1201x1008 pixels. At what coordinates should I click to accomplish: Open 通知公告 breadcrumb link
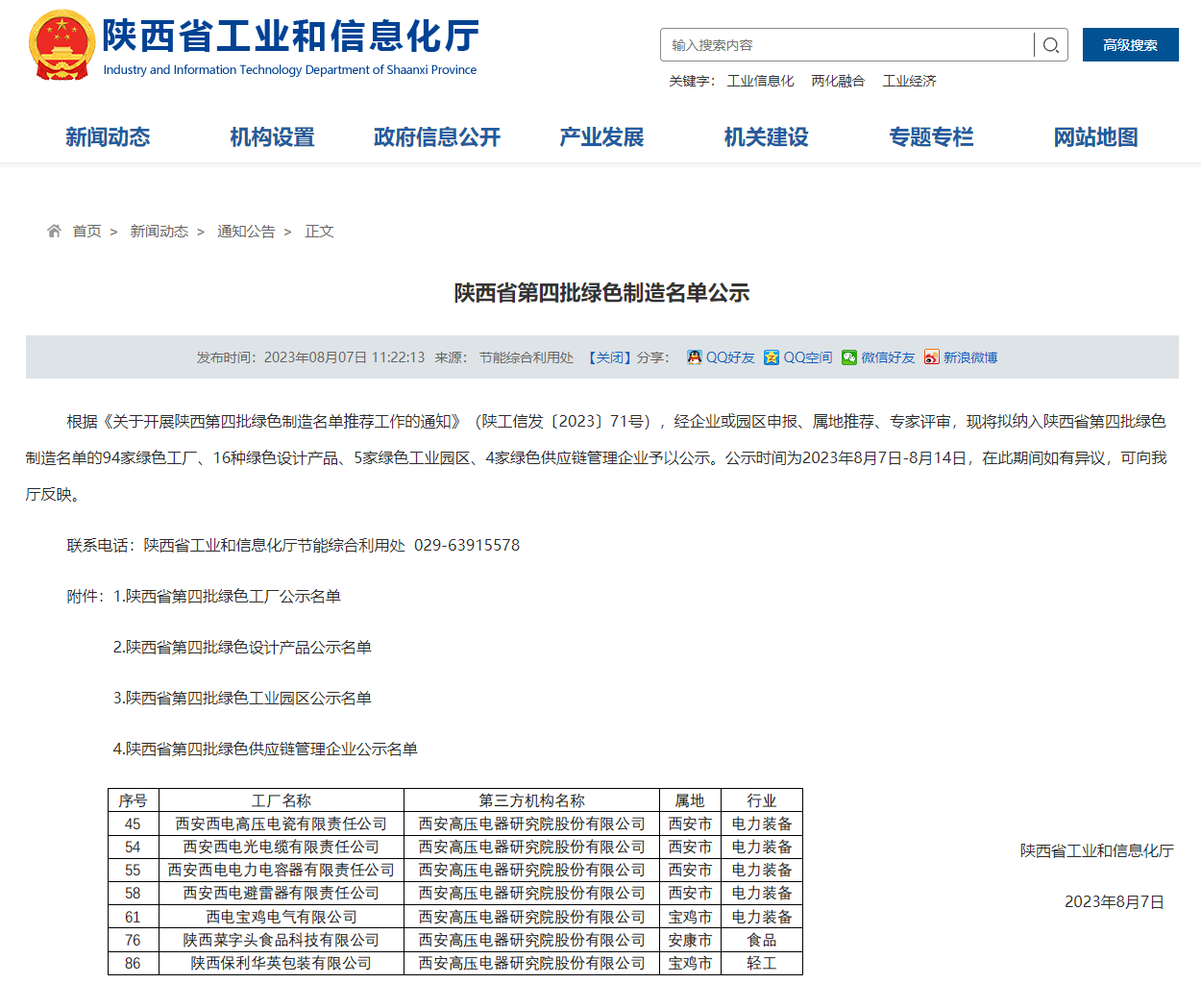click(x=246, y=232)
